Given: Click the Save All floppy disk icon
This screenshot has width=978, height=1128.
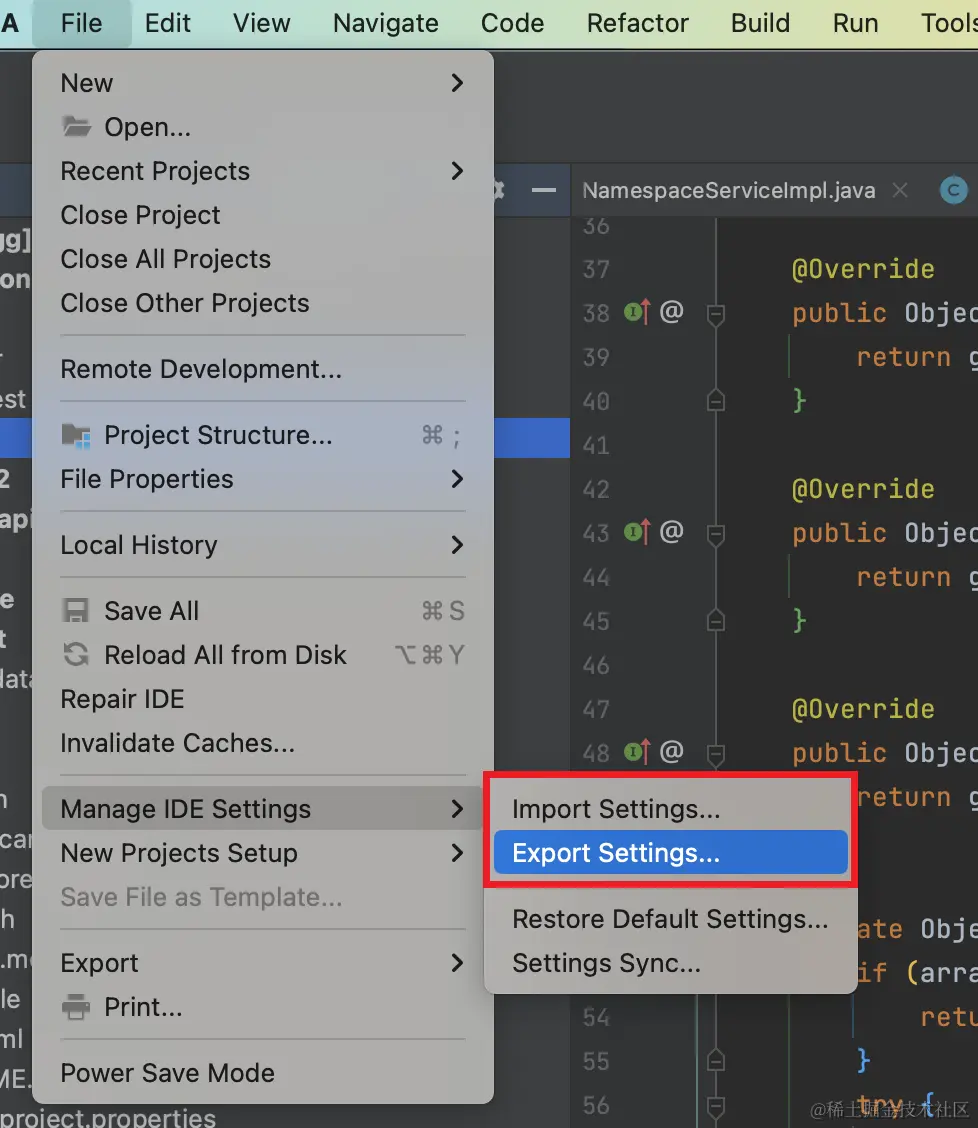Looking at the screenshot, I should point(76,611).
